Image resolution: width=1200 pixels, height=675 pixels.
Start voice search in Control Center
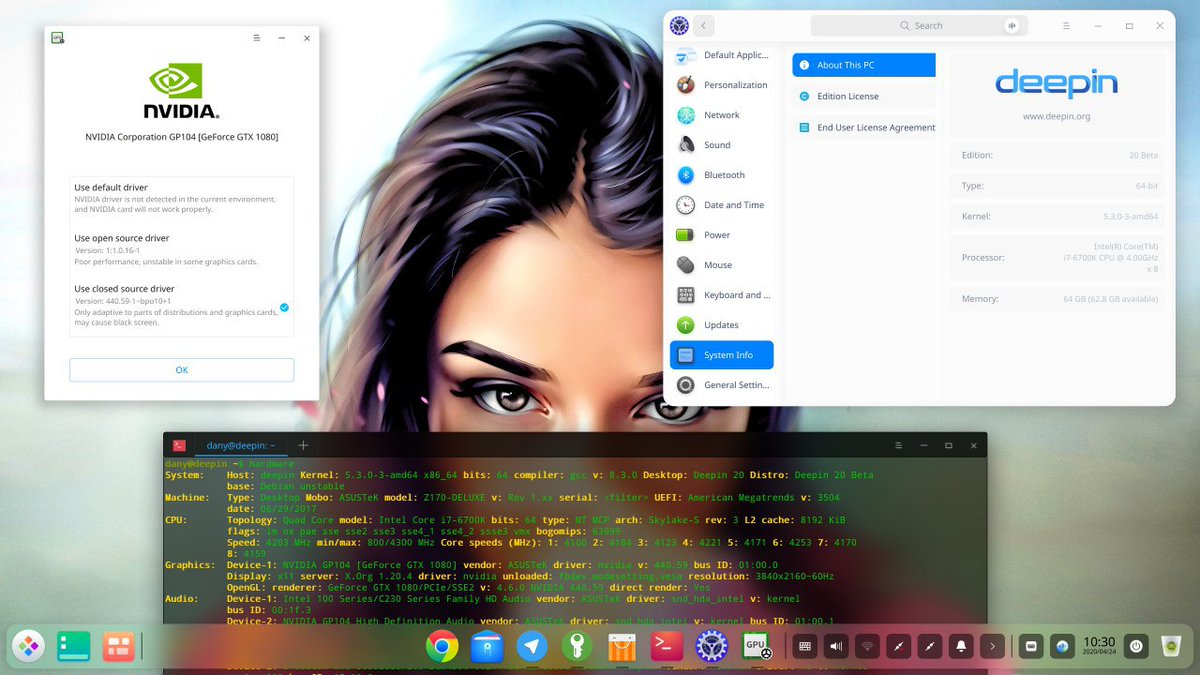point(1012,25)
